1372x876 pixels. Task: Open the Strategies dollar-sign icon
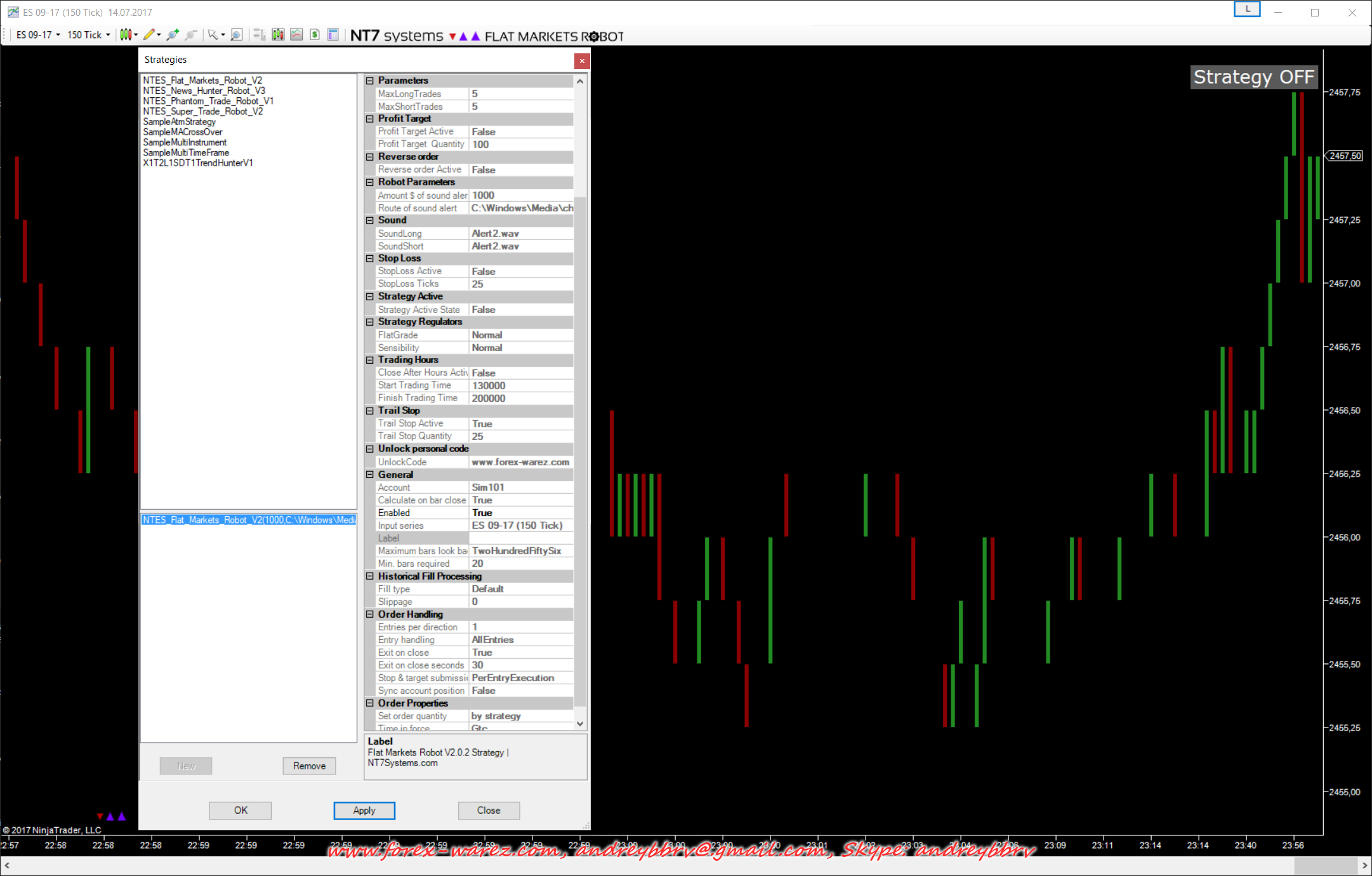pos(315,35)
